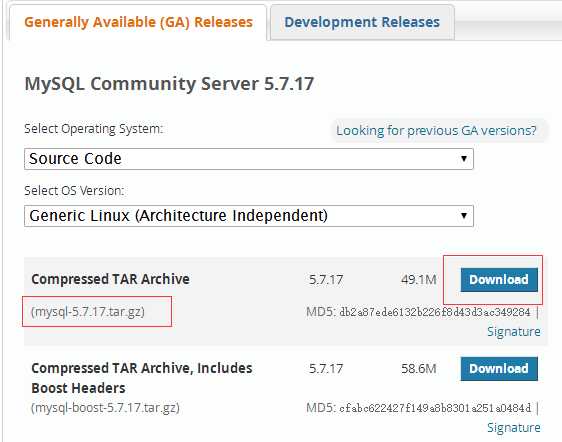Click the MD5 hash starting with db2a87

pyautogui.click(x=434, y=312)
